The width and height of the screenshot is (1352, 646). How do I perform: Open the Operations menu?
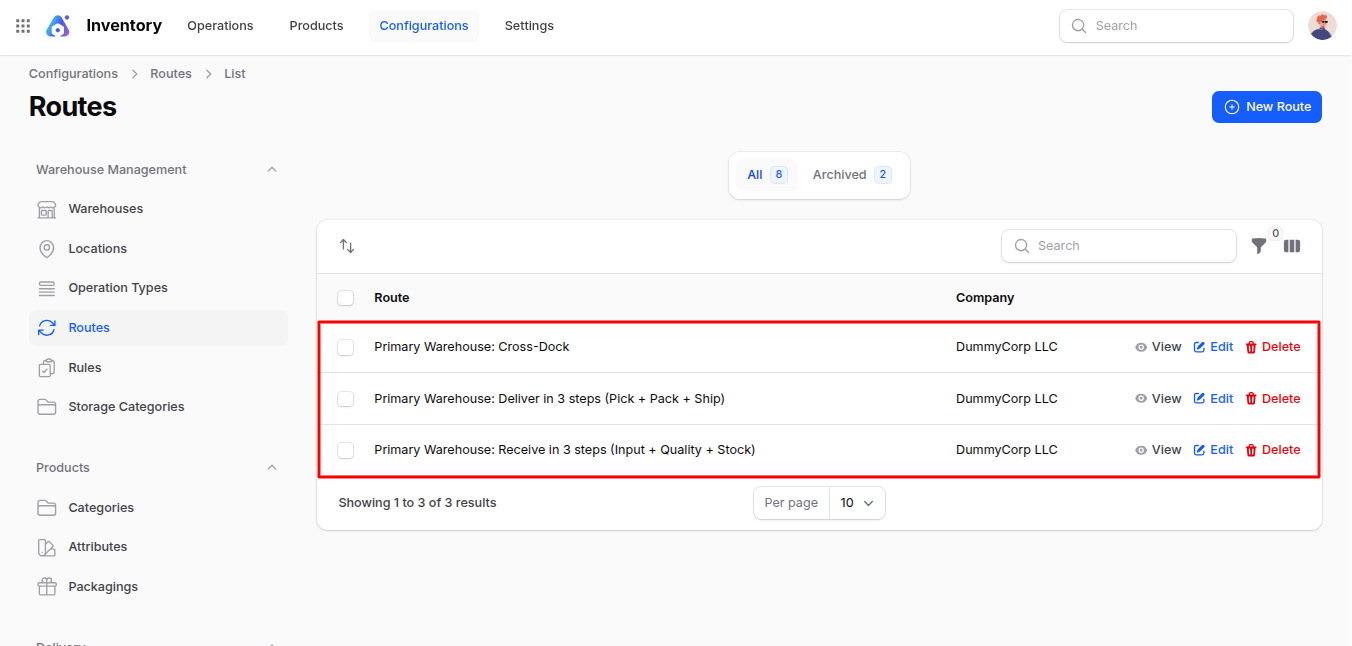tap(220, 26)
